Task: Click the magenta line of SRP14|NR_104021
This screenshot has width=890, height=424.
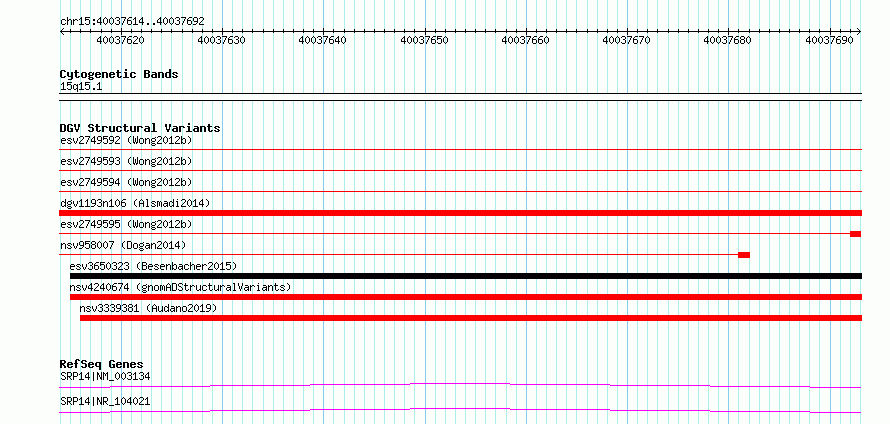Action: click(460, 410)
